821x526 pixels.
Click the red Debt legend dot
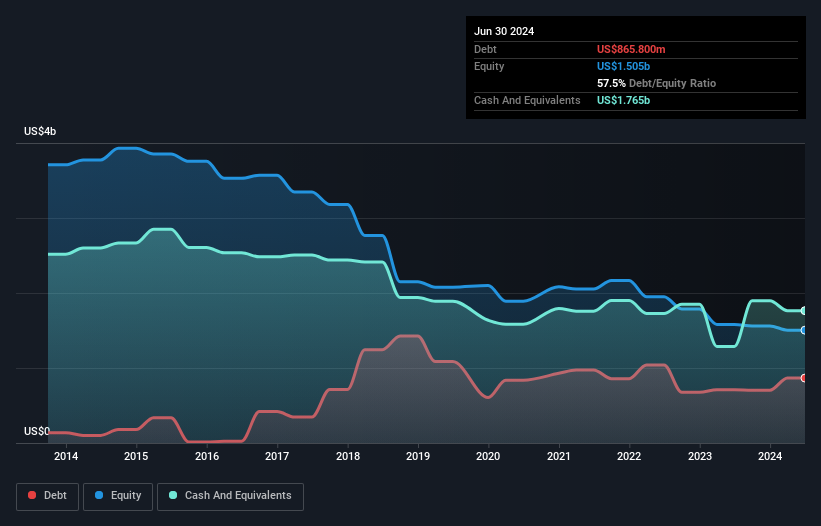click(x=32, y=495)
